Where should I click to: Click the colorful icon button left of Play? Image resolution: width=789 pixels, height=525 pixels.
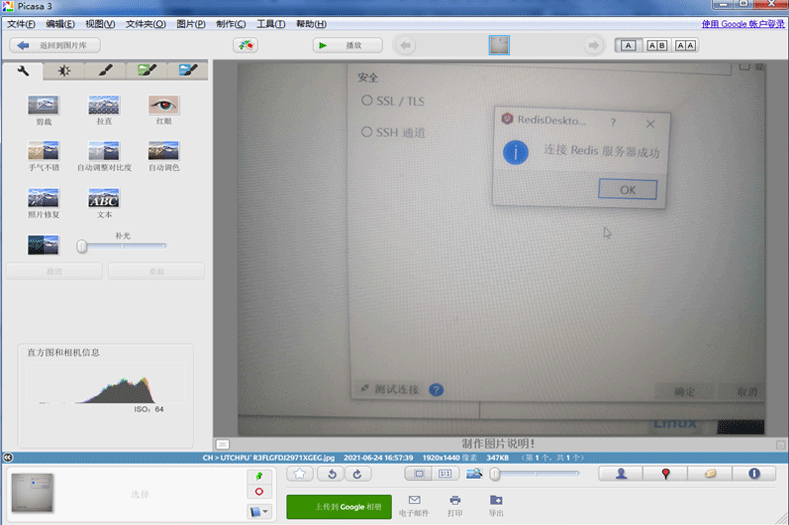(x=246, y=45)
